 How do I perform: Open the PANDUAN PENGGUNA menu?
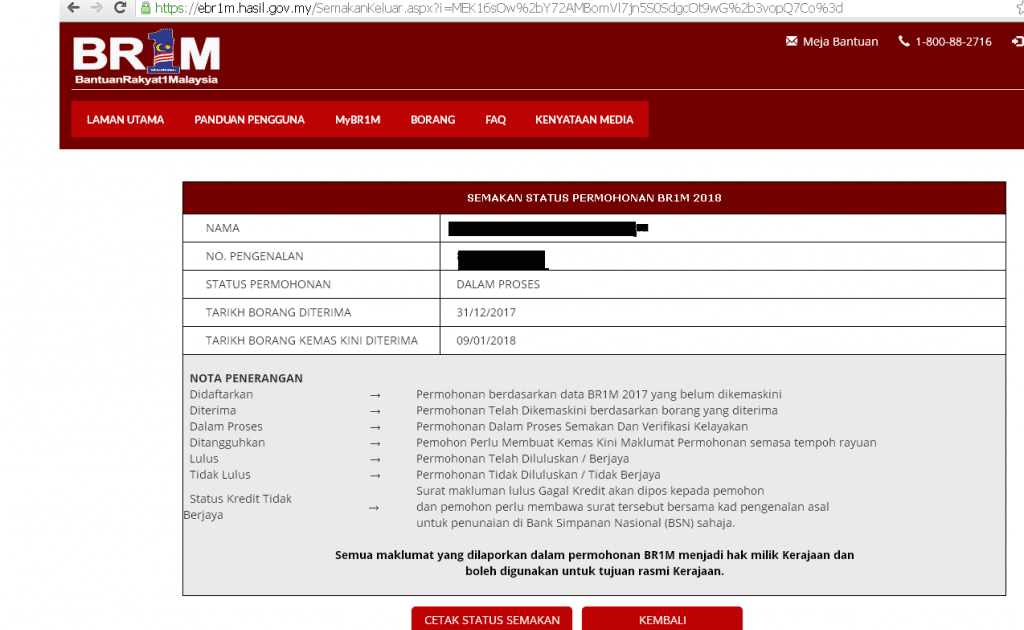pos(249,119)
